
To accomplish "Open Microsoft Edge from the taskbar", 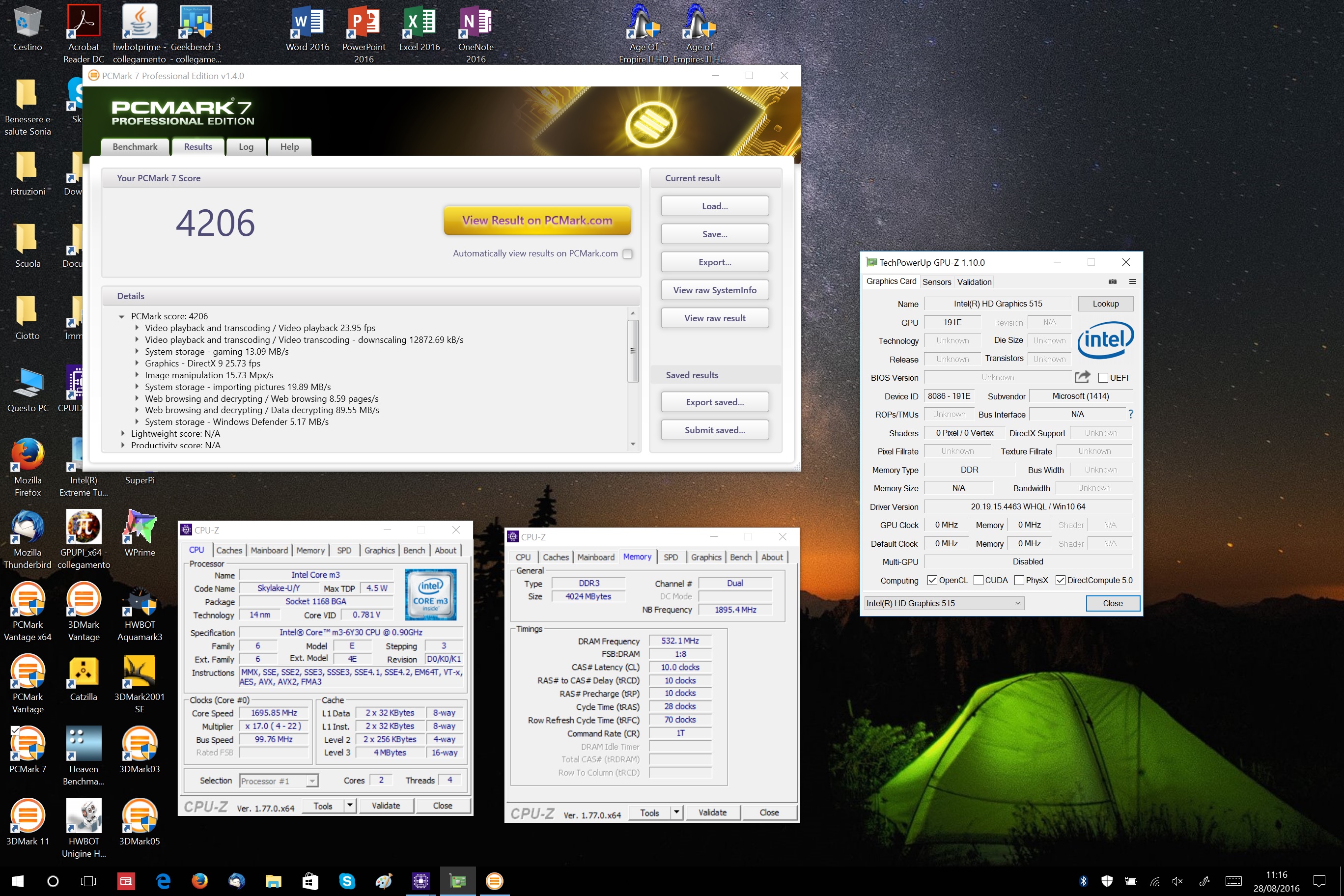I will pos(163,881).
